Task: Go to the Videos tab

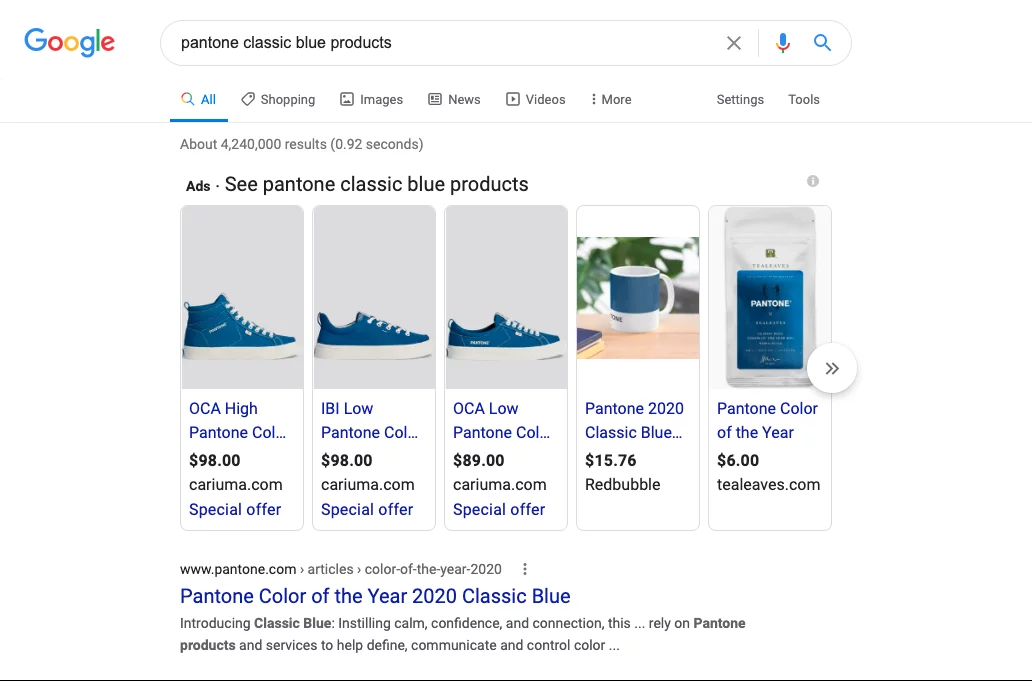Action: coord(535,99)
